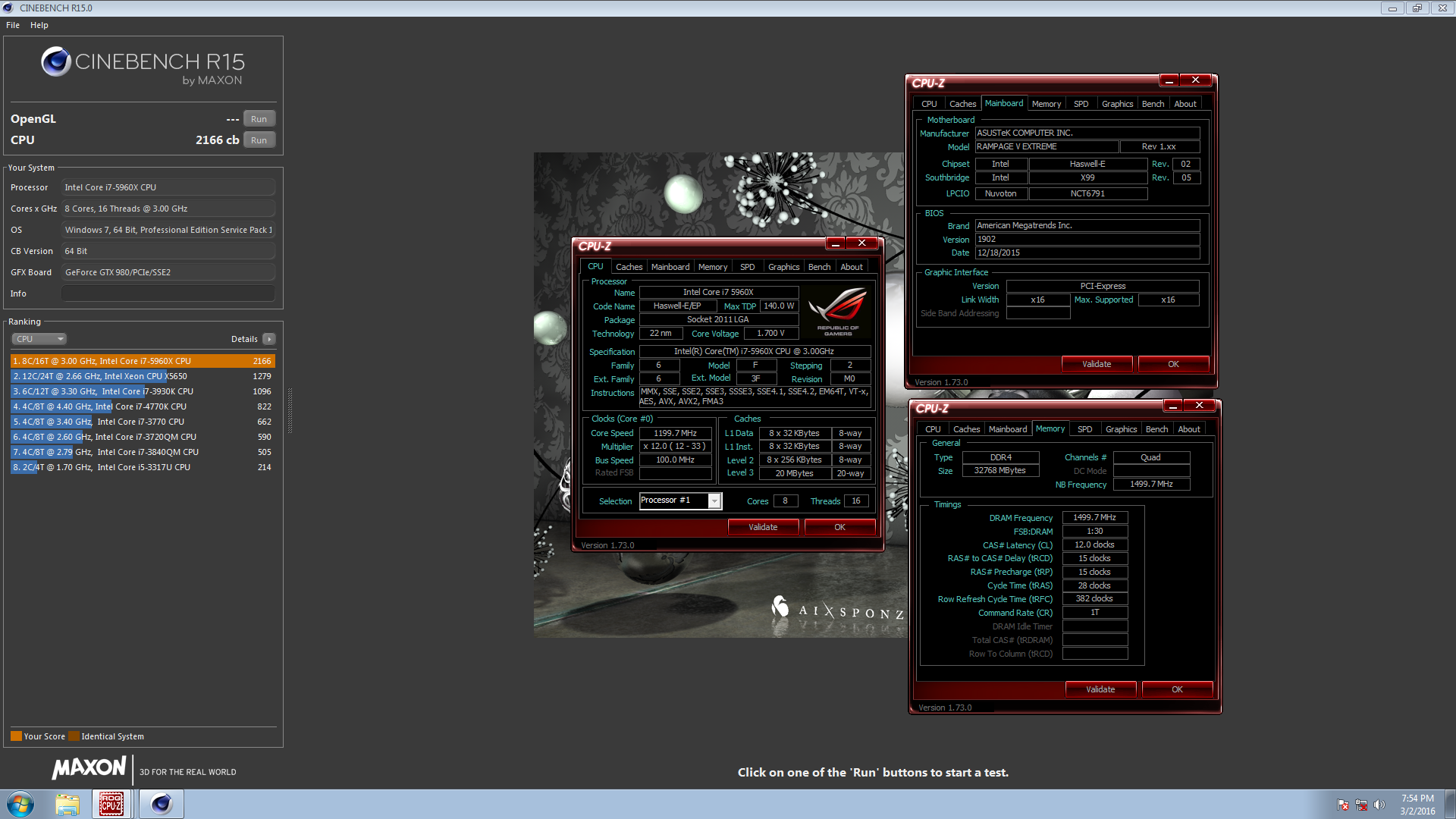This screenshot has width=1456, height=819.
Task: Open the CPU ranking type dropdown
Action: tap(39, 339)
